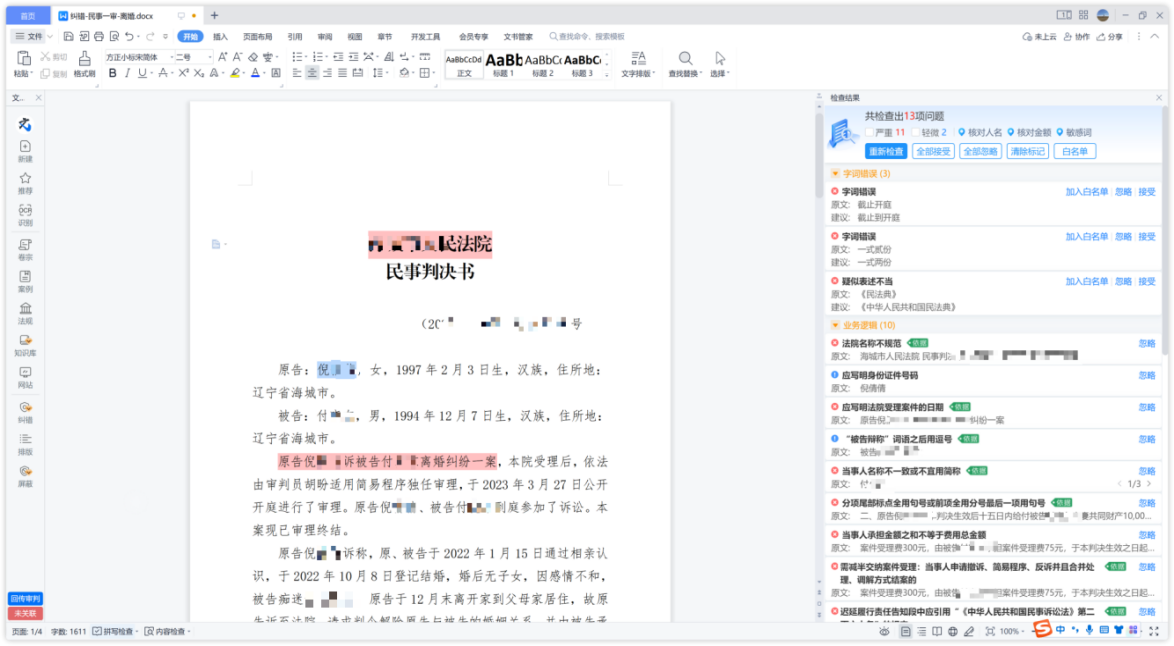Open the 知识库 knowledge base icon

tap(25, 343)
